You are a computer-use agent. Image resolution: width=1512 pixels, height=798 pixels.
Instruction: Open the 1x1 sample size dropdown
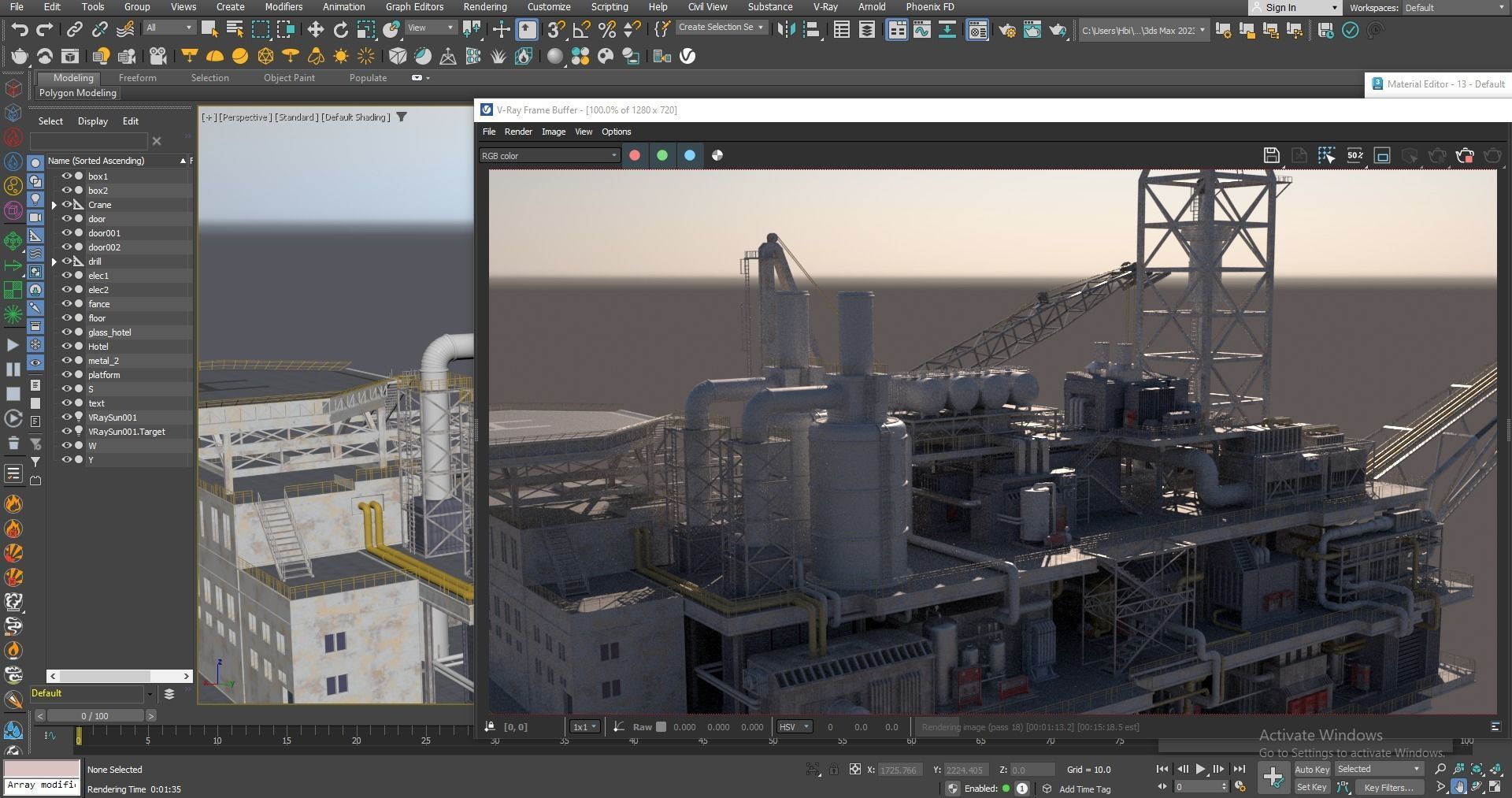584,727
